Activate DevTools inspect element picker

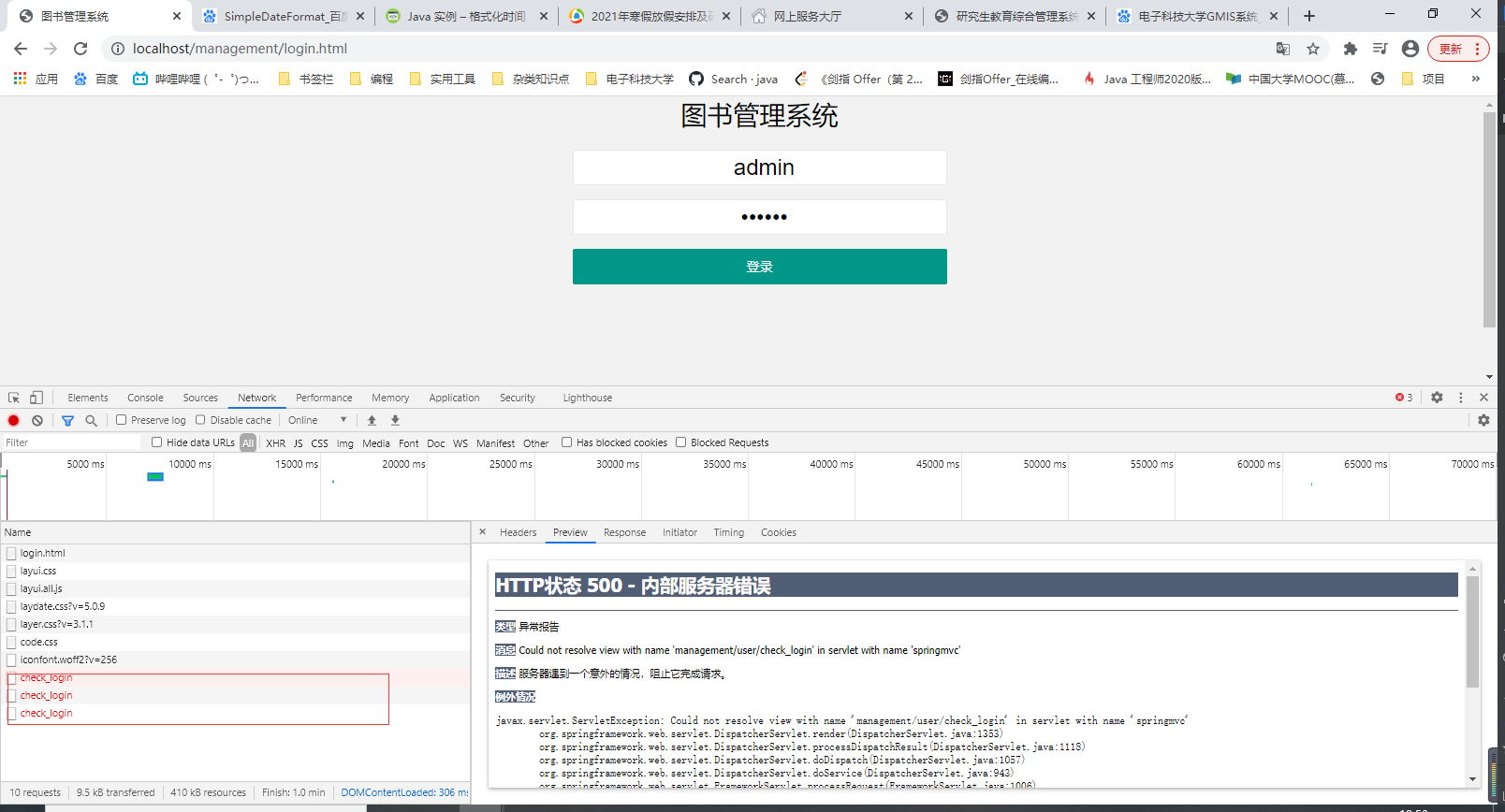click(x=14, y=398)
